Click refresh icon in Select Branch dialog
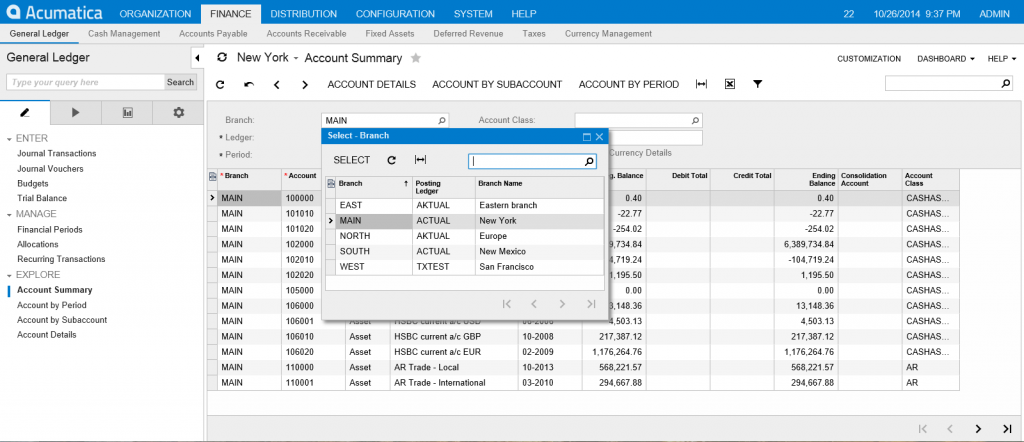The width and height of the screenshot is (1024, 442). coord(392,160)
